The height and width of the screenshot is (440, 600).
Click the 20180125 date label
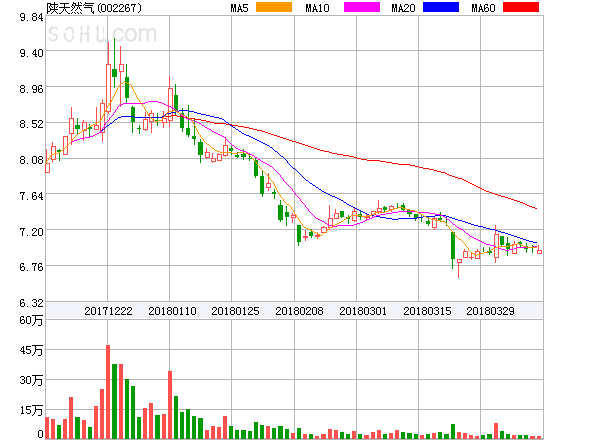pyautogui.click(x=235, y=311)
